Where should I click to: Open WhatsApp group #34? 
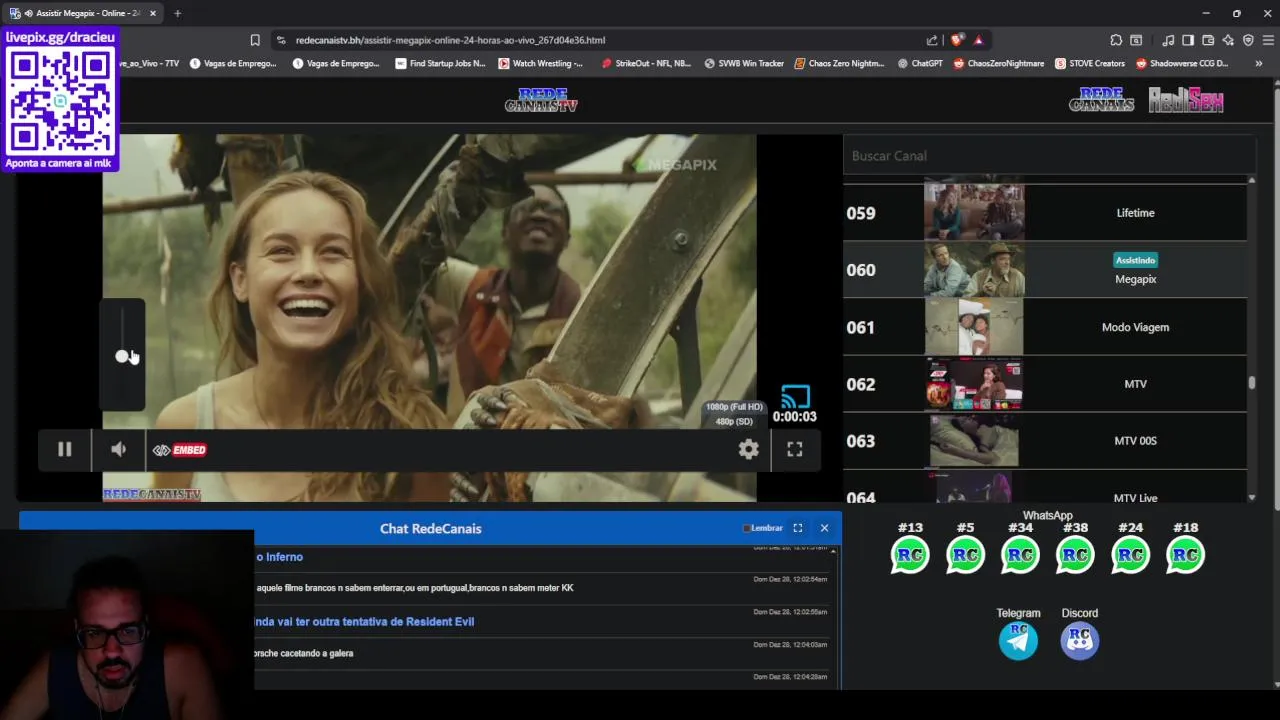[x=1020, y=555]
